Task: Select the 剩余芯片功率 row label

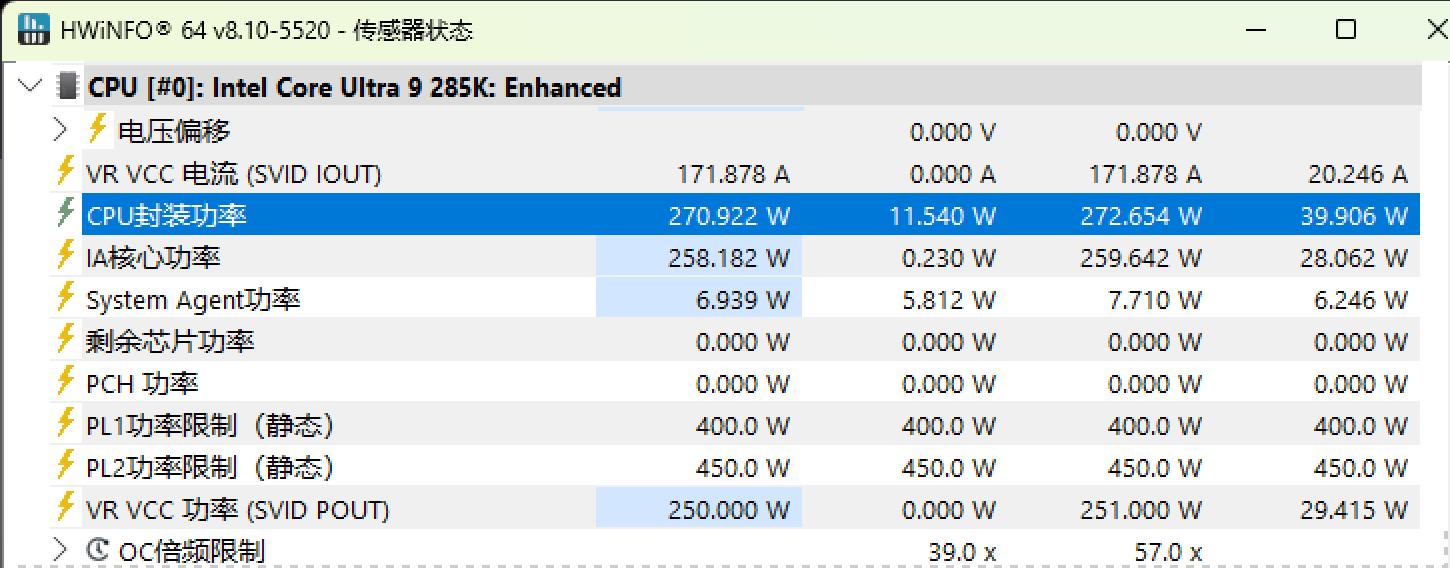Action: (170, 342)
